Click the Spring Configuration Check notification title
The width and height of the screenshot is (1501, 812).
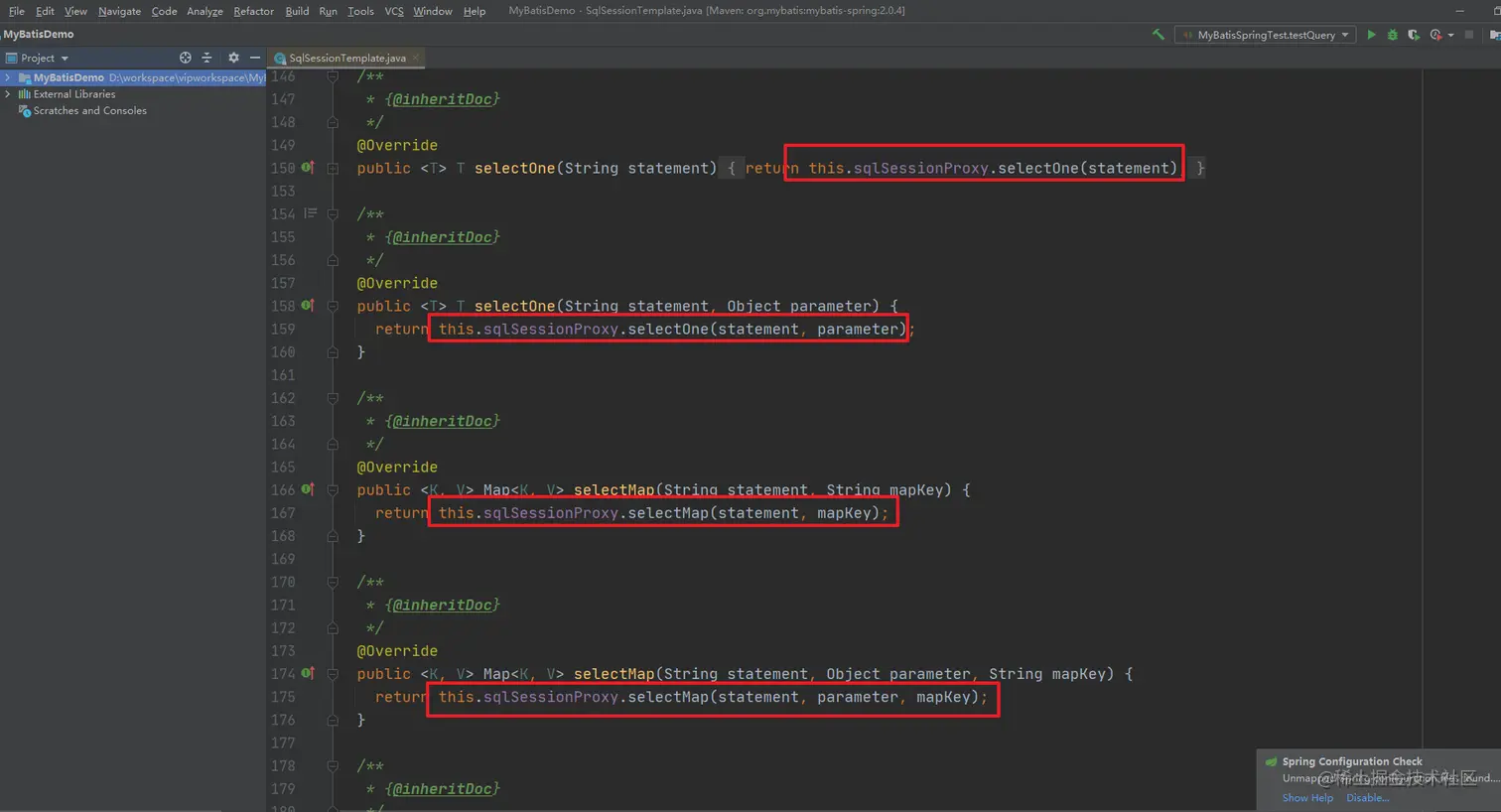point(1352,761)
